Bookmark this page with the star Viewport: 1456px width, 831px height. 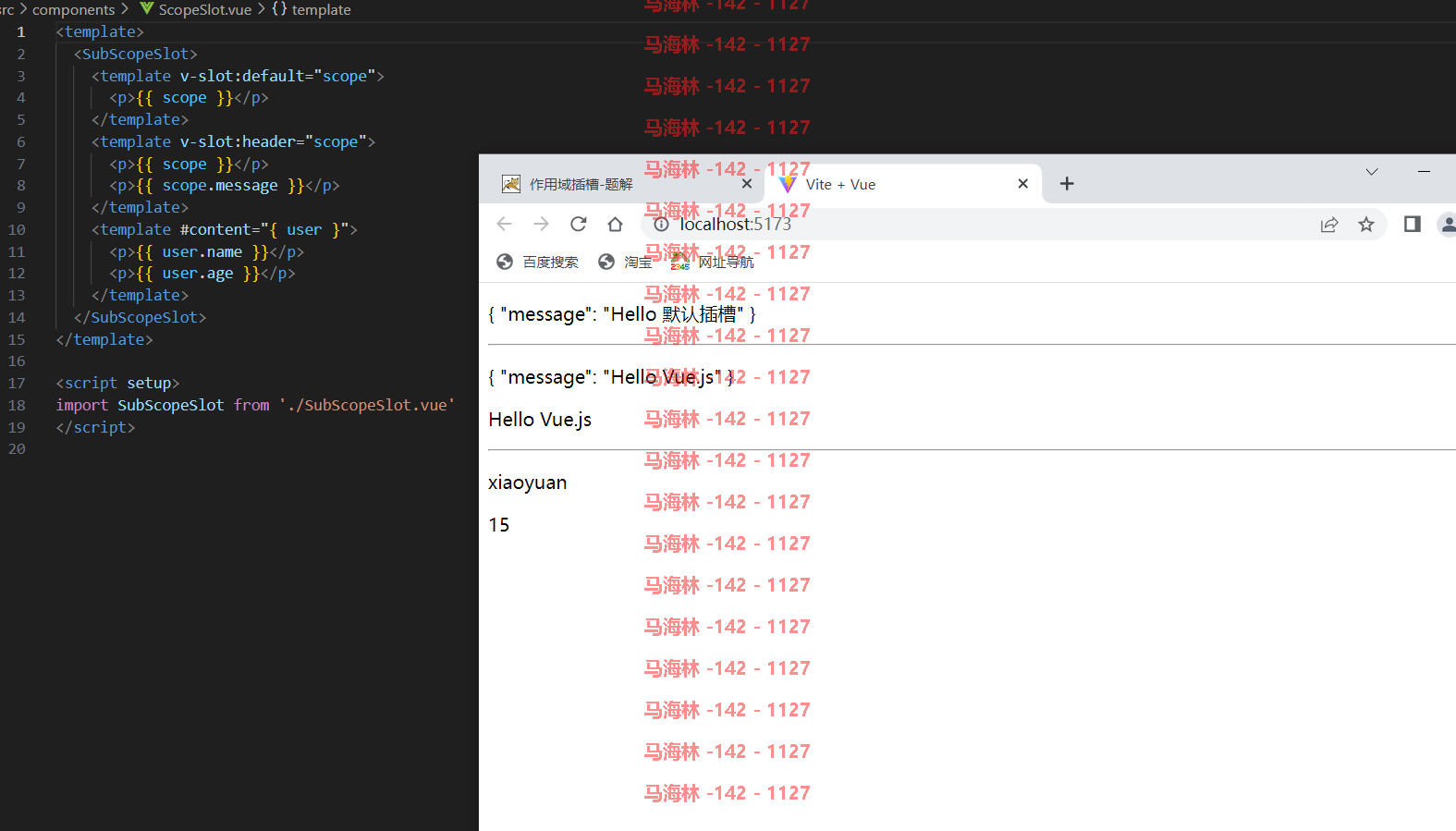click(x=1366, y=224)
